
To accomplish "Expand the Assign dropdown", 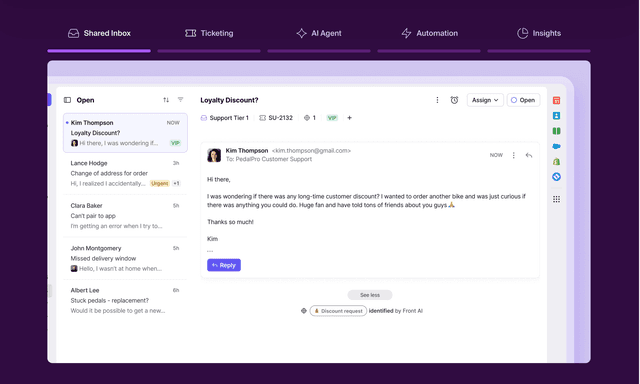I will pyautogui.click(x=485, y=100).
